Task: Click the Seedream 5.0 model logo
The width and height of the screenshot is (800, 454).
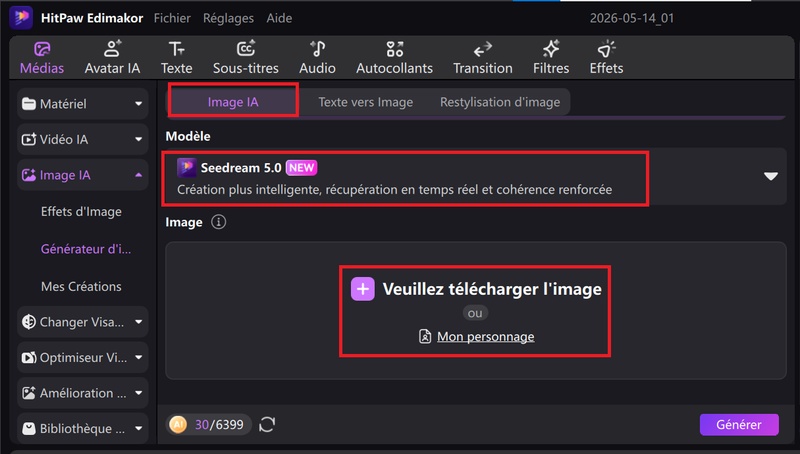Action: click(187, 167)
